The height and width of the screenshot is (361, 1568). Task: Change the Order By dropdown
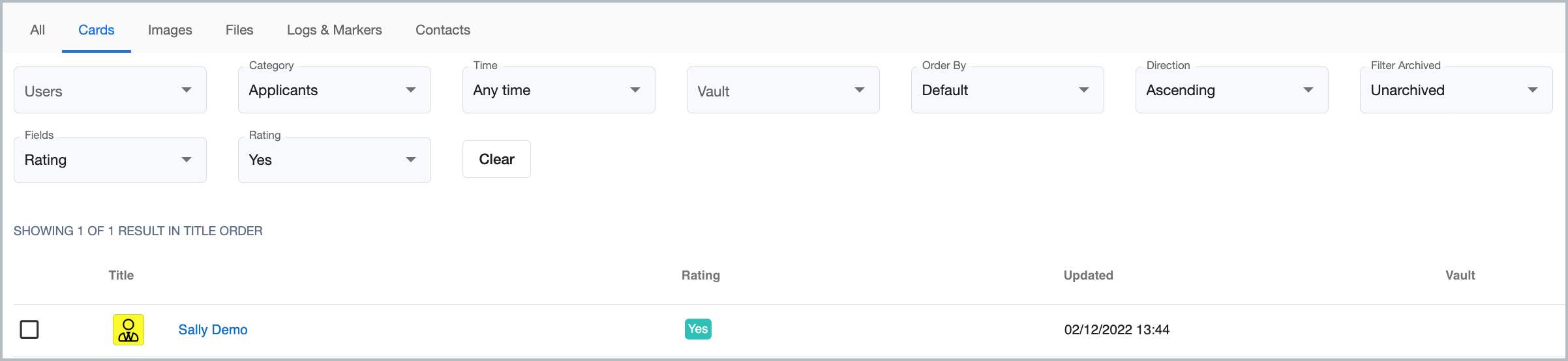click(1008, 90)
